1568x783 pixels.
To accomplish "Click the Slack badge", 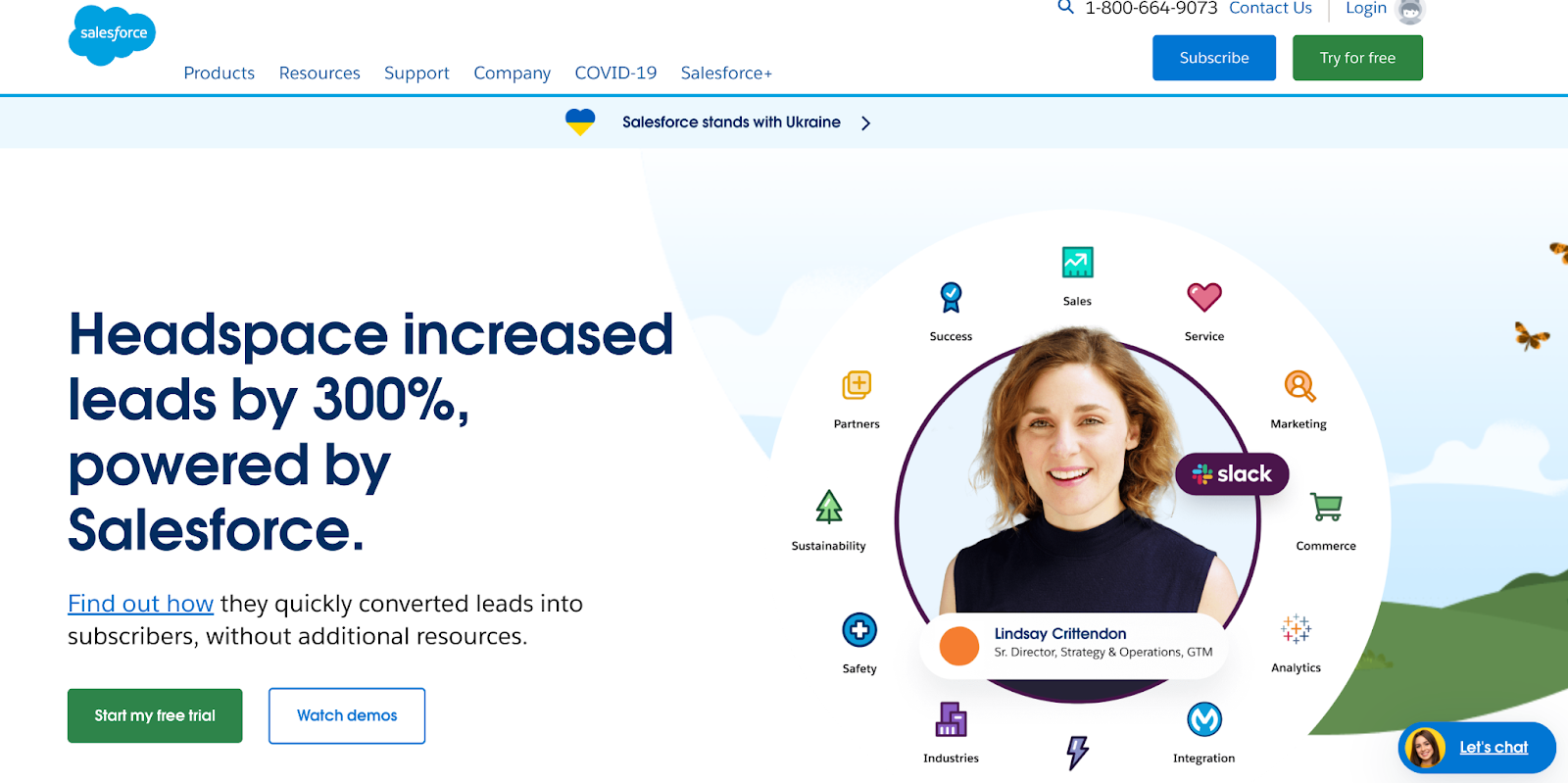I will 1232,474.
